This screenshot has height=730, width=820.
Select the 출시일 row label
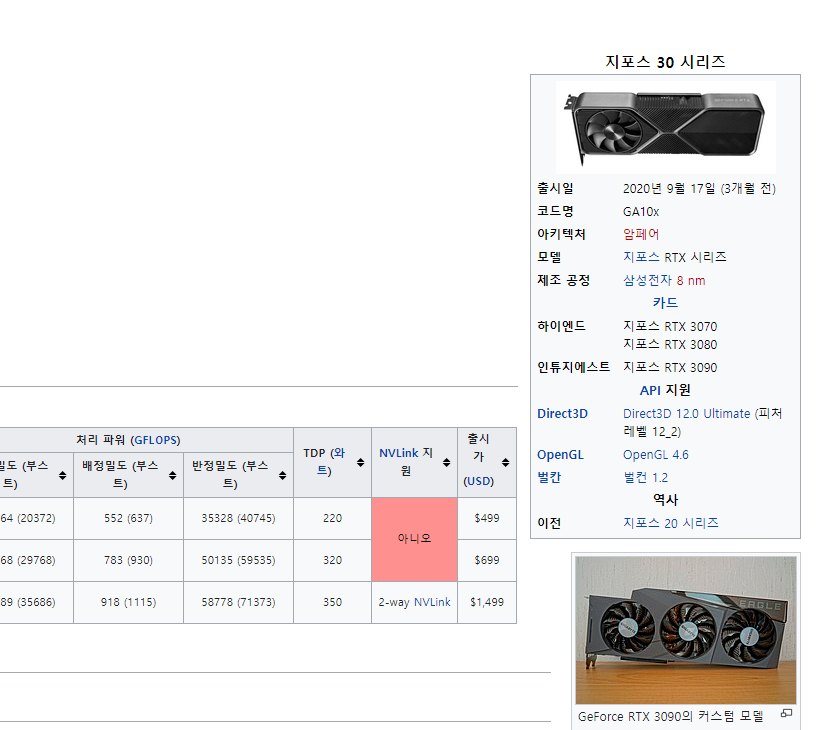(x=555, y=188)
